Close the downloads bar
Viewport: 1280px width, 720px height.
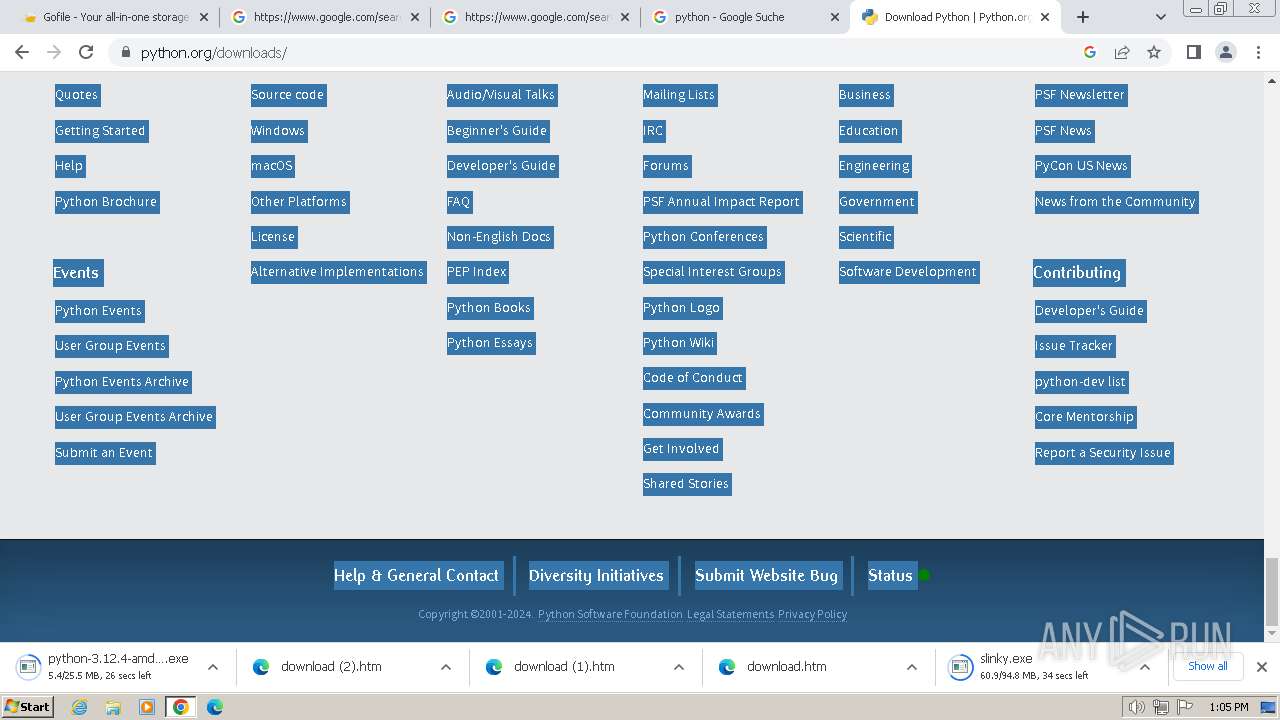pyautogui.click(x=1262, y=666)
